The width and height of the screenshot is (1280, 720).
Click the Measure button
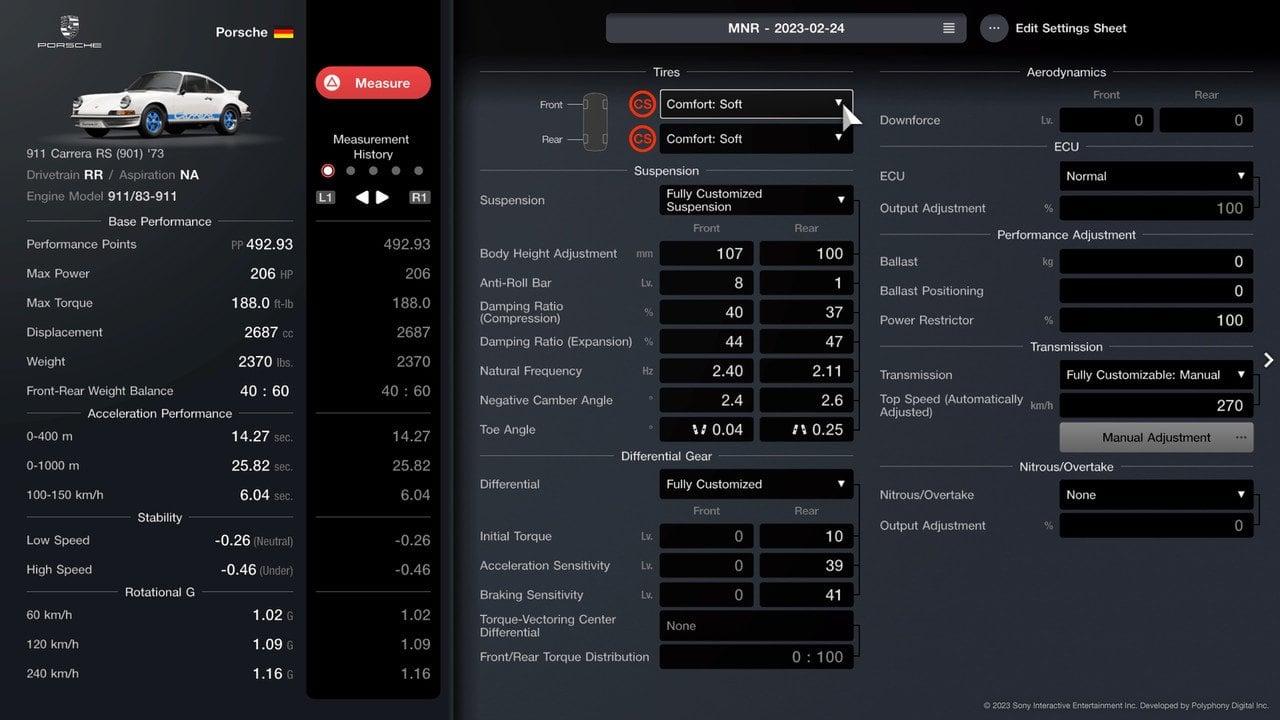pyautogui.click(x=373, y=83)
